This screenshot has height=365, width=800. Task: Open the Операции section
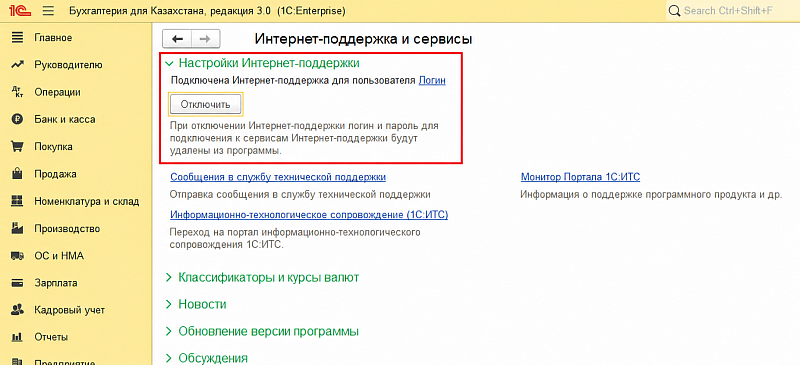coord(58,92)
